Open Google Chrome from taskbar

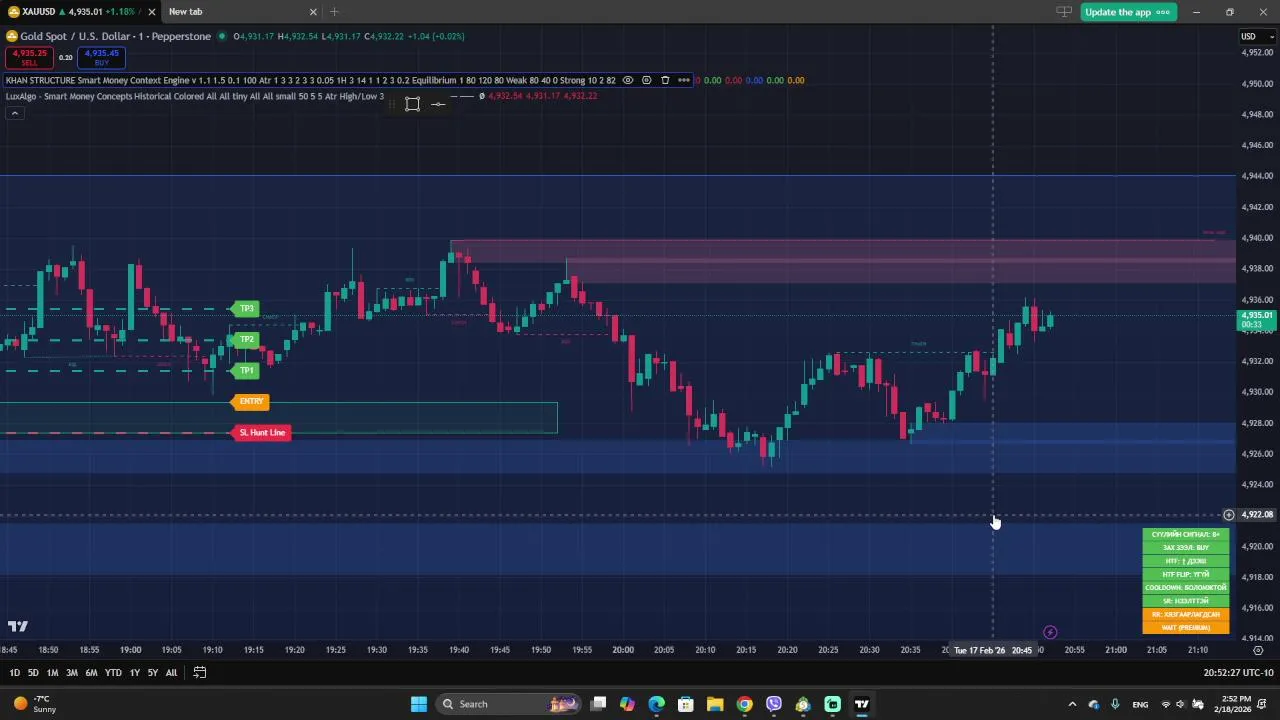coord(744,704)
